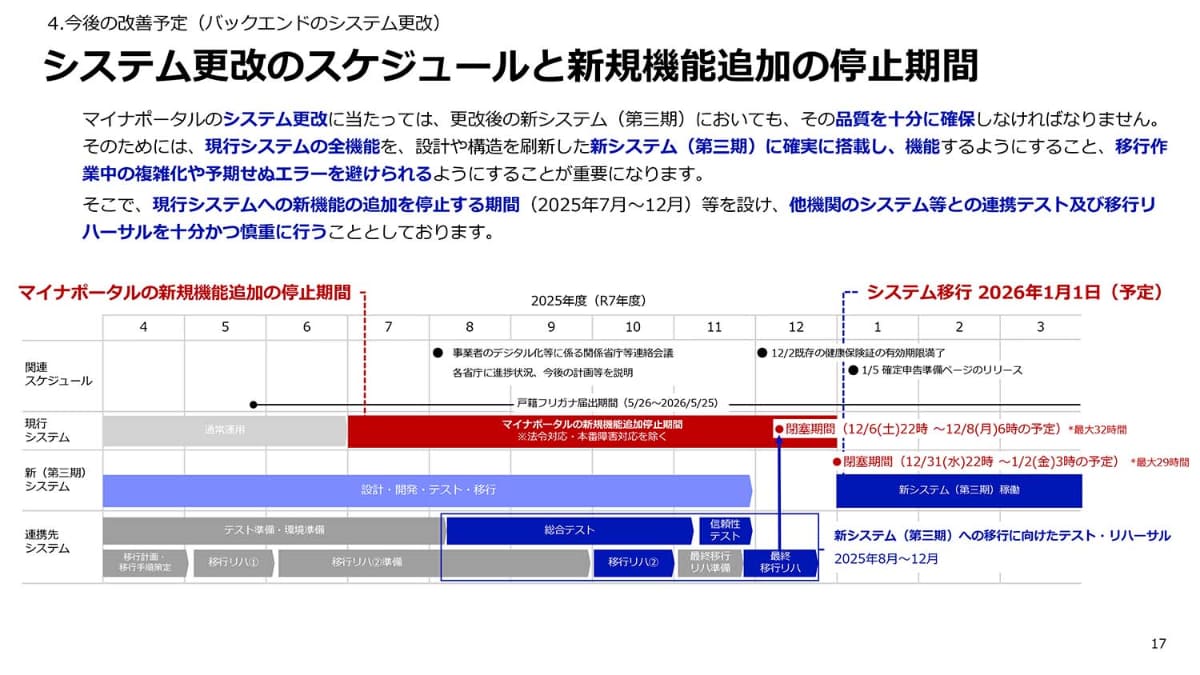Select the 新システム（第三期）稼働 bar
This screenshot has height=675, width=1200.
pyautogui.click(x=959, y=490)
